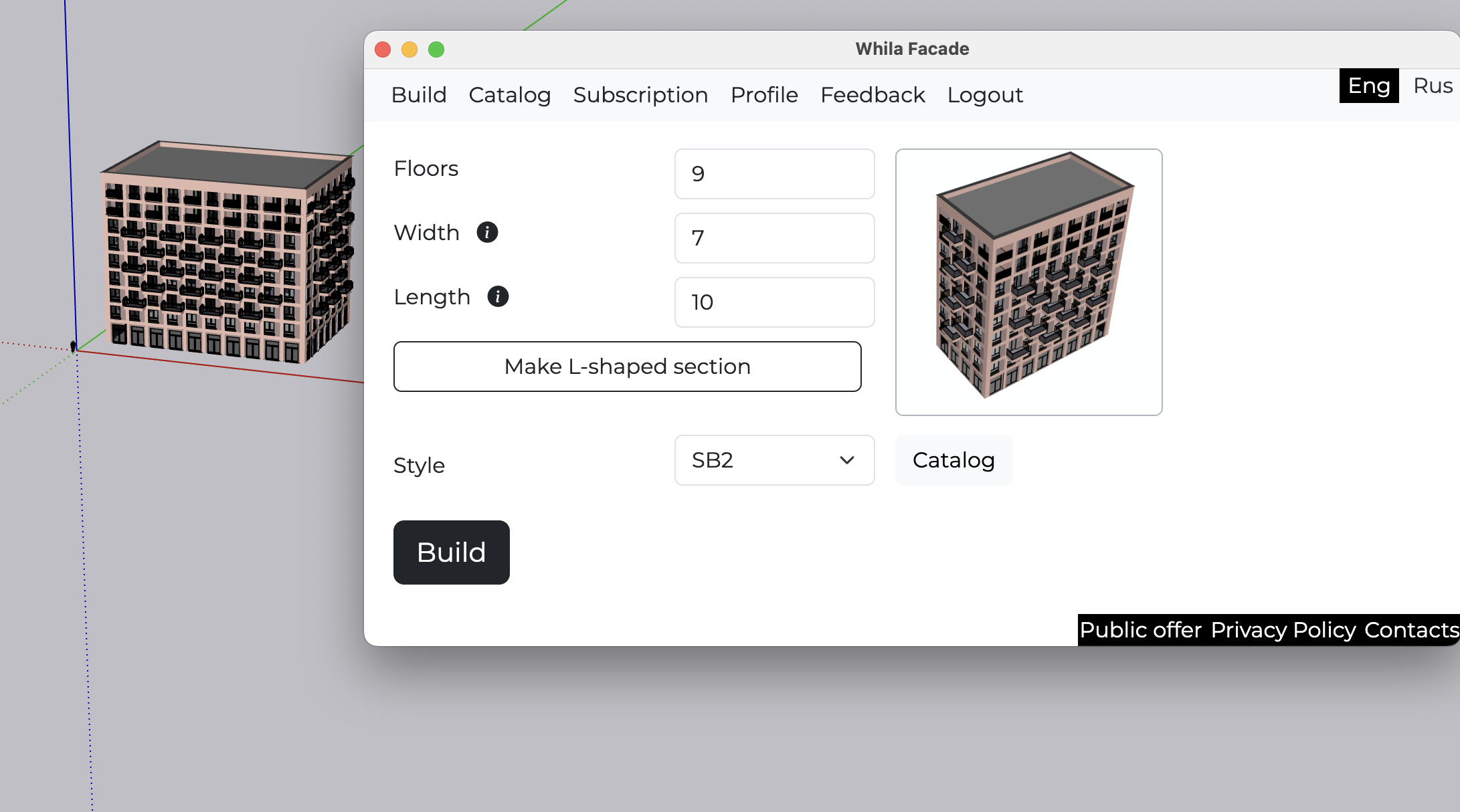Open the Style dropdown showing SB2
This screenshot has height=812, width=1460.
774,460
